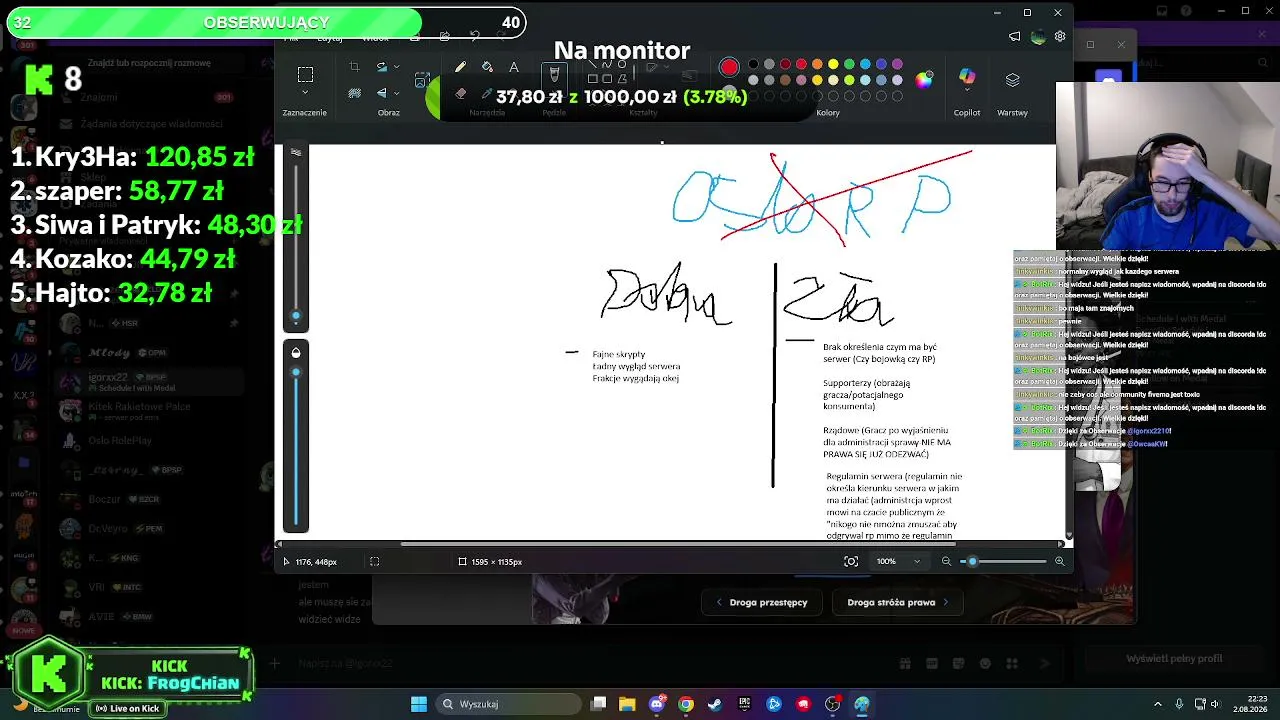The height and width of the screenshot is (720, 1280).
Task: Open Discord from the taskbar
Action: pos(657,704)
